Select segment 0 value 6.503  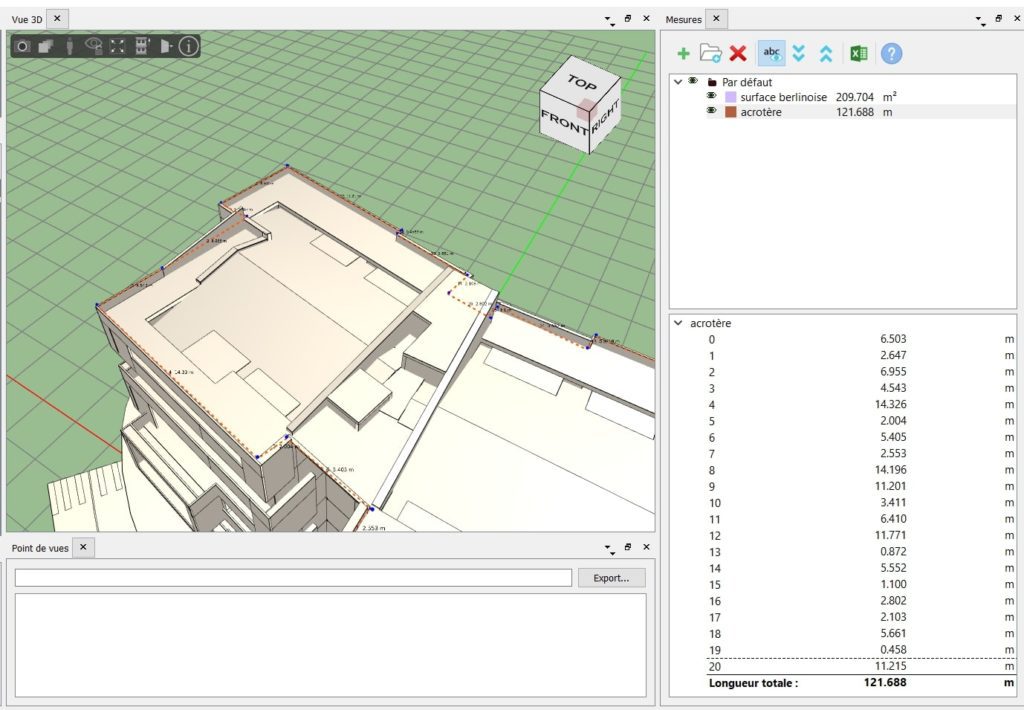[x=893, y=339]
